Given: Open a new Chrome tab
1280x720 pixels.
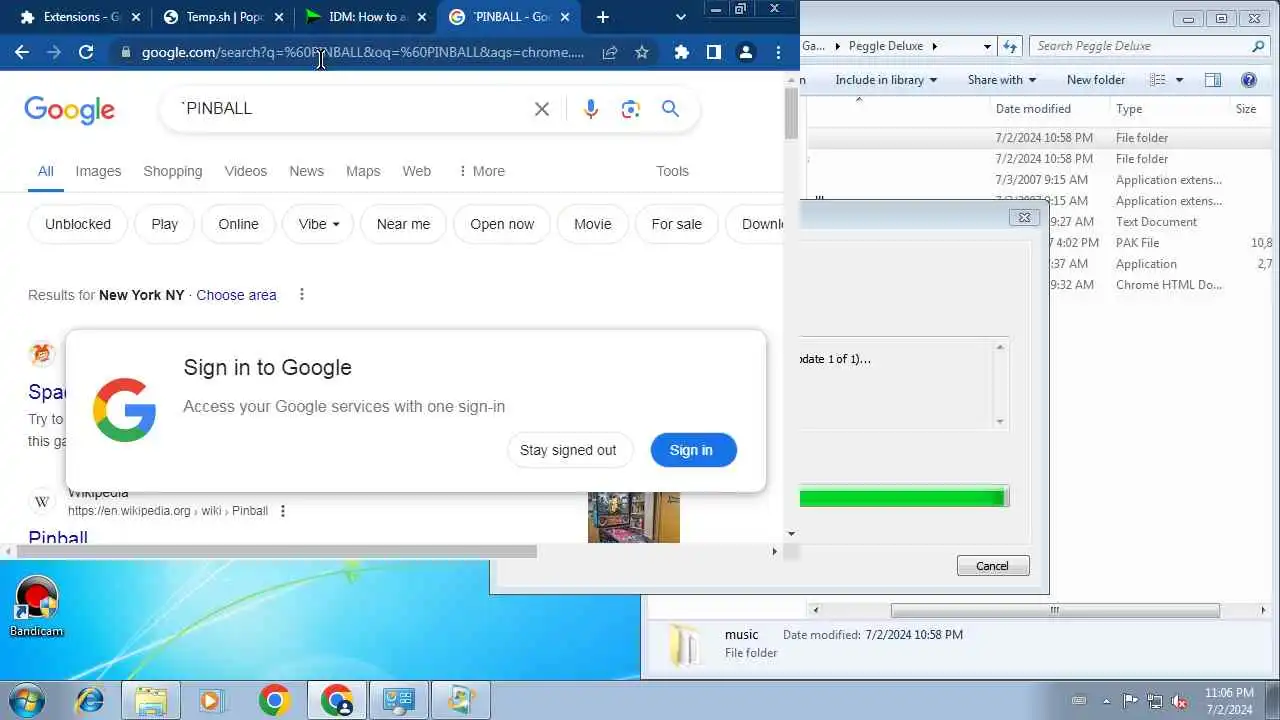Looking at the screenshot, I should [x=602, y=17].
